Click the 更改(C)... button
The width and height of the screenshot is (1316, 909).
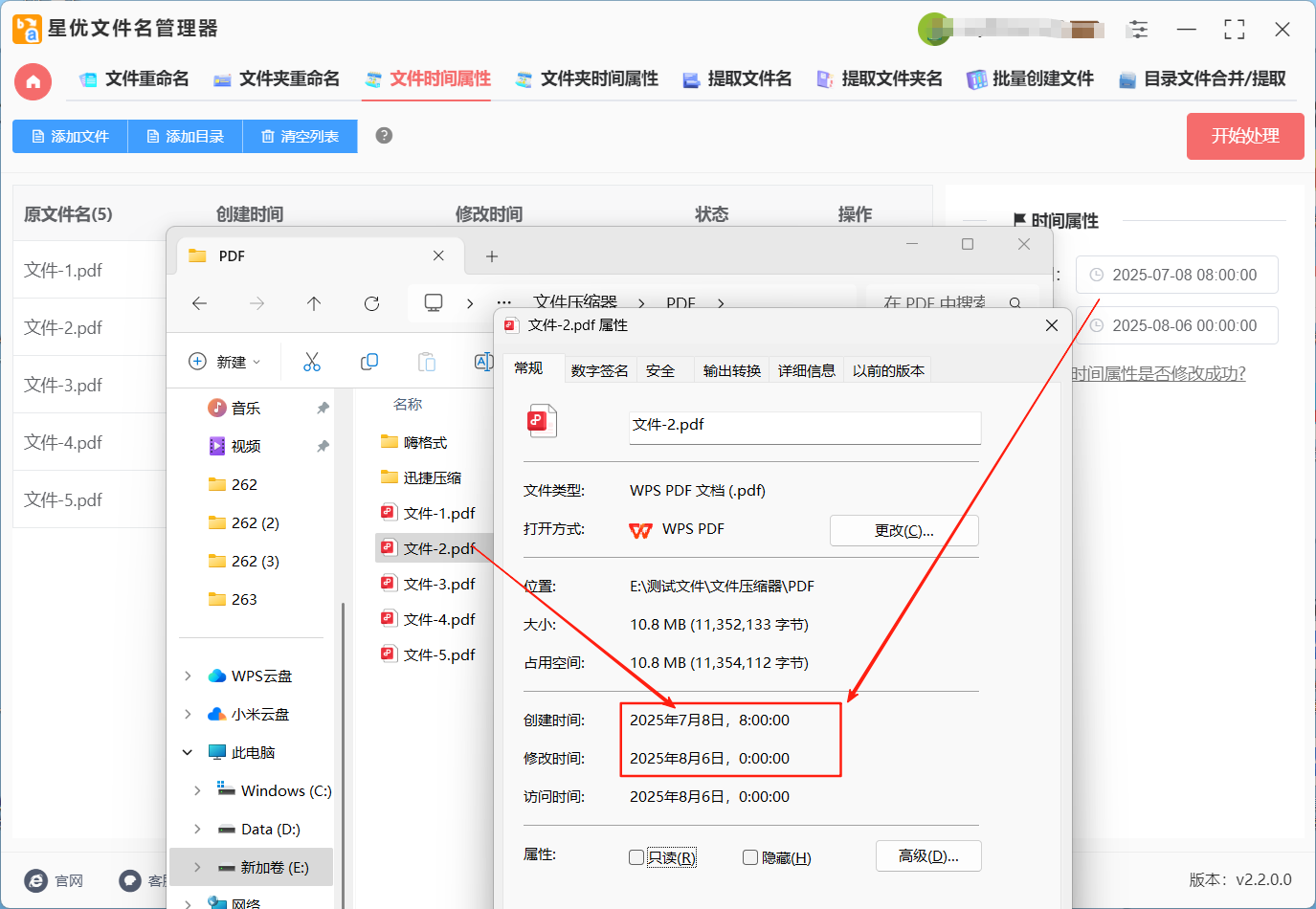click(x=903, y=530)
